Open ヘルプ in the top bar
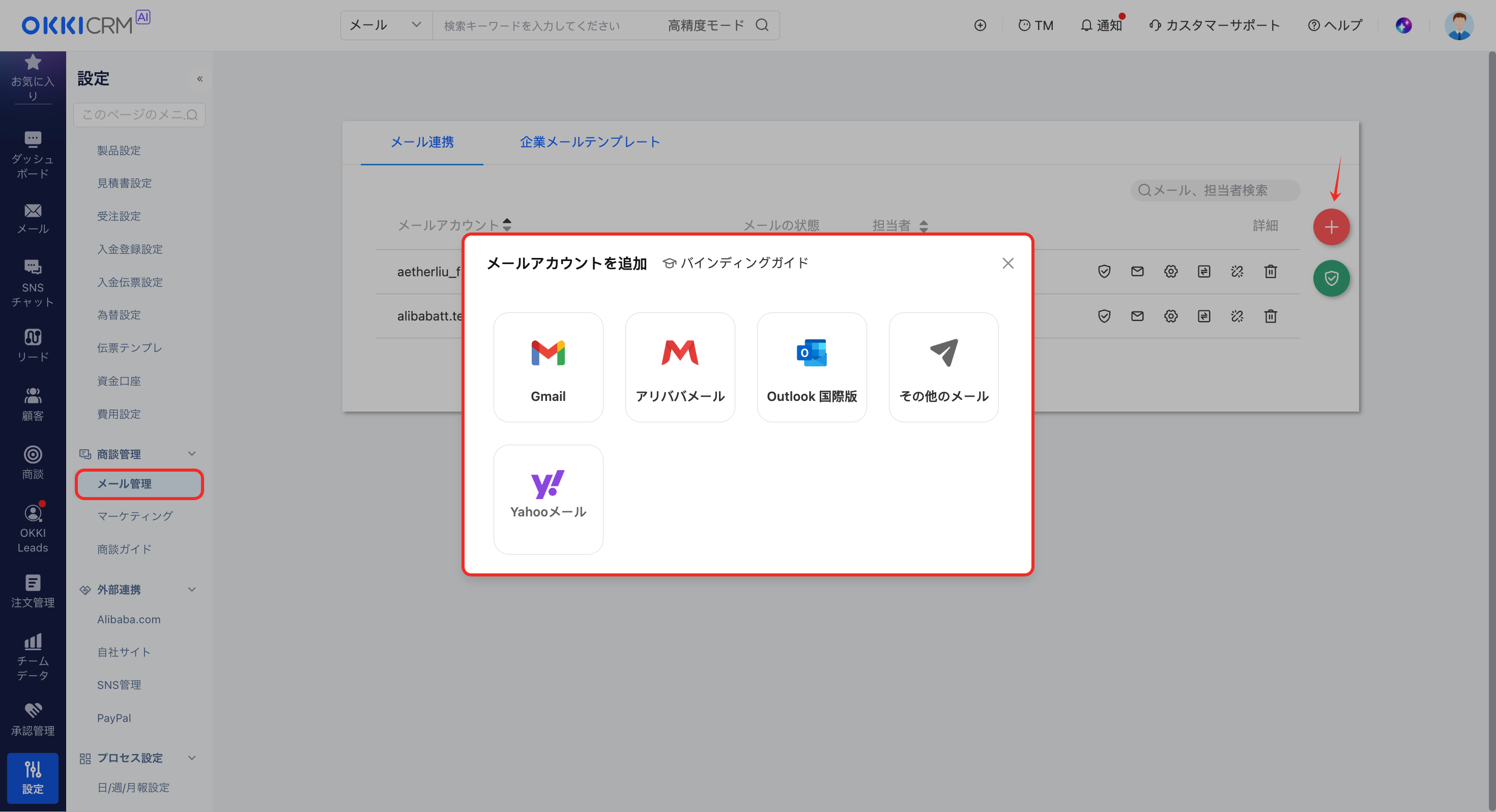1496x812 pixels. 1335,25
